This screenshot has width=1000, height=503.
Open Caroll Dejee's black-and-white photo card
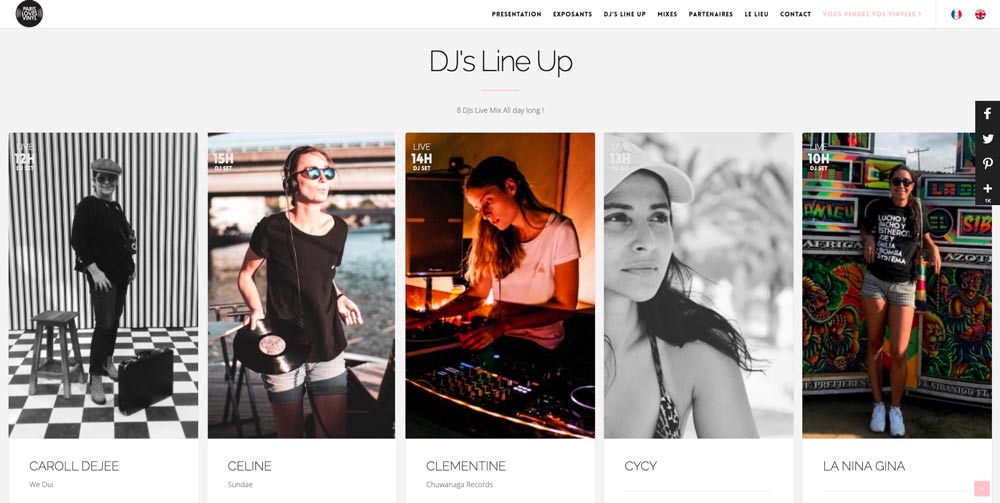(x=103, y=285)
